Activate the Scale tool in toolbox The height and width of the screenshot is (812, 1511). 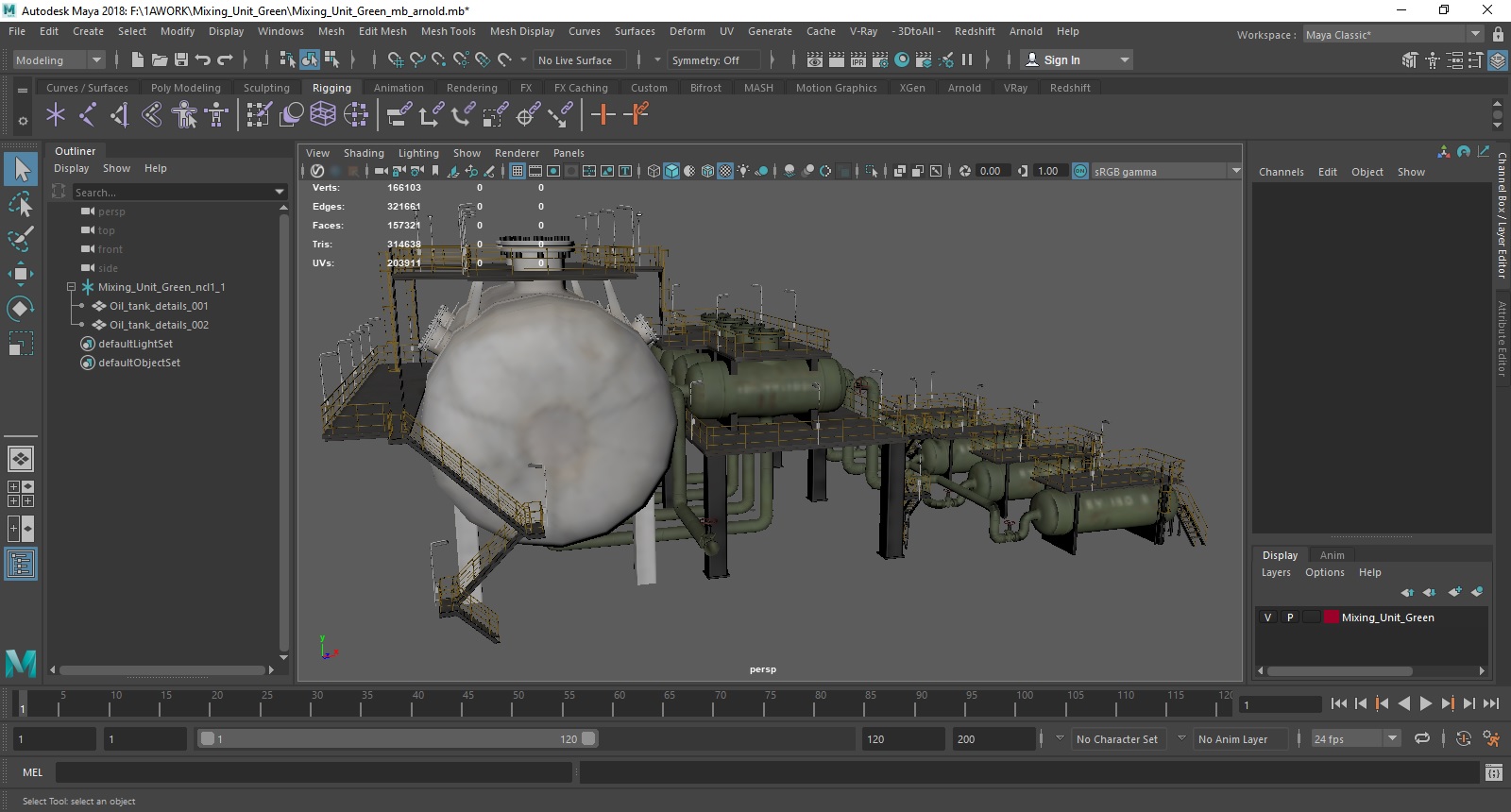[x=21, y=344]
